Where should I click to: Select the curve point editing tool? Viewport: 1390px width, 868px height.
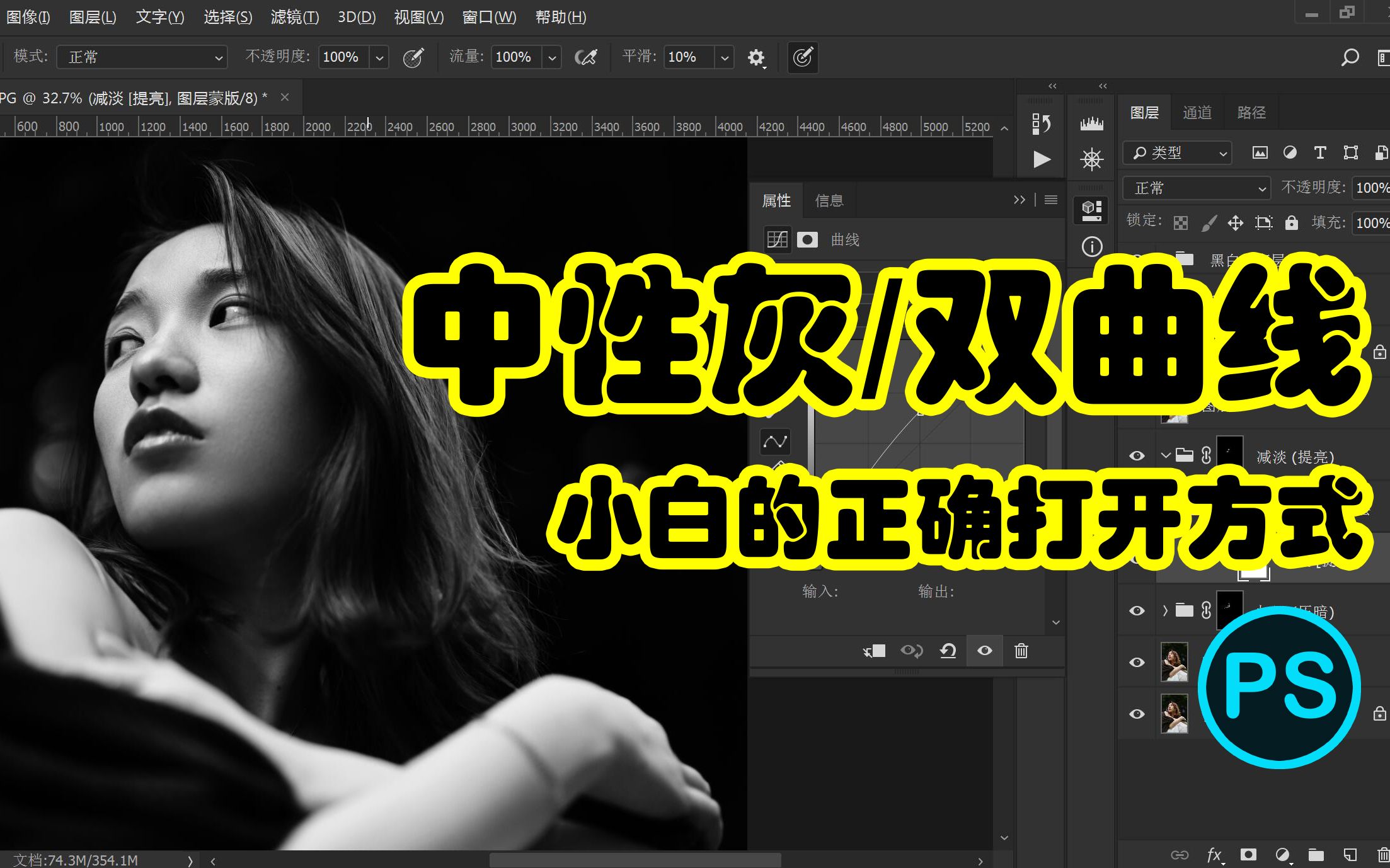[776, 442]
